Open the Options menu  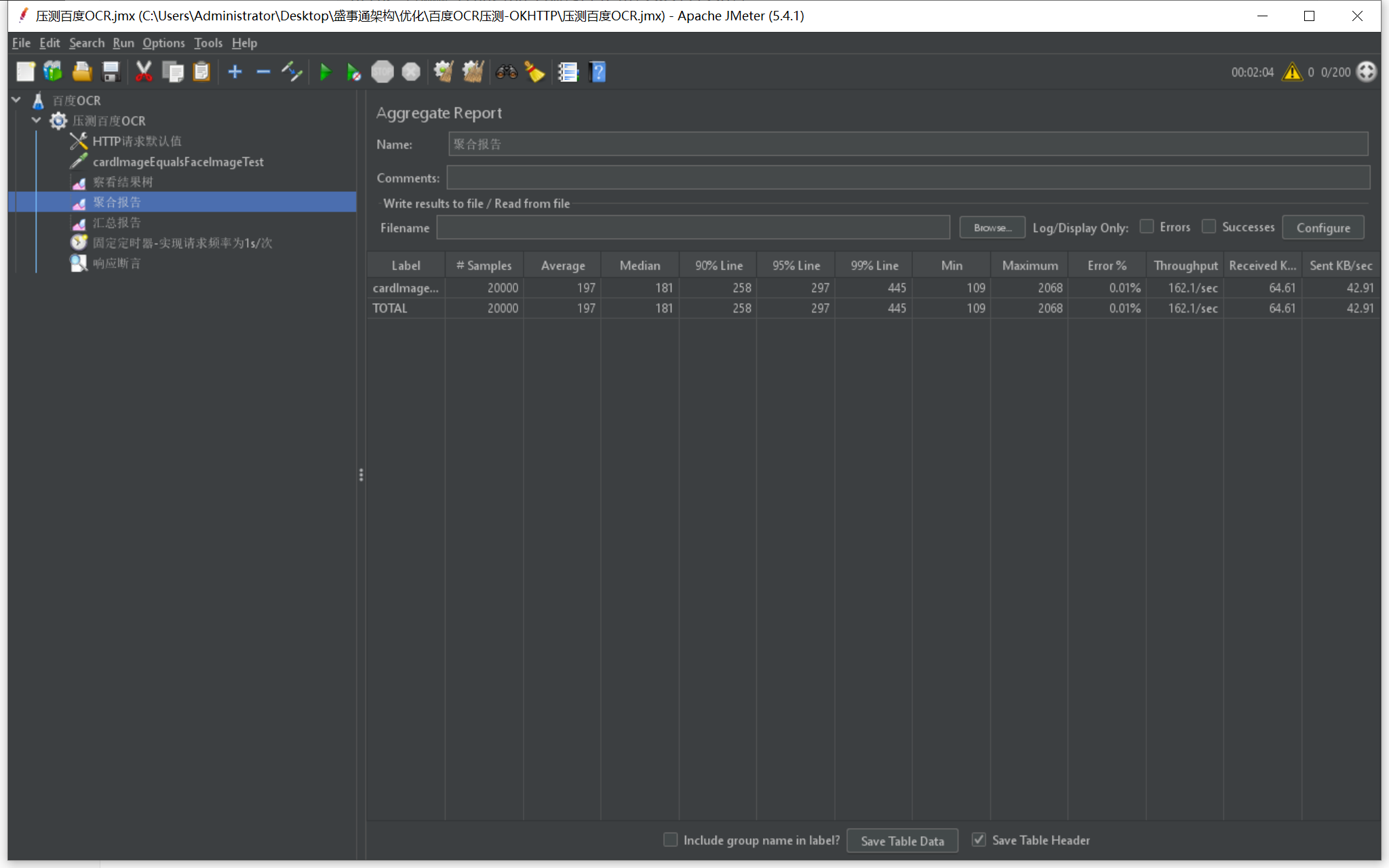[163, 43]
